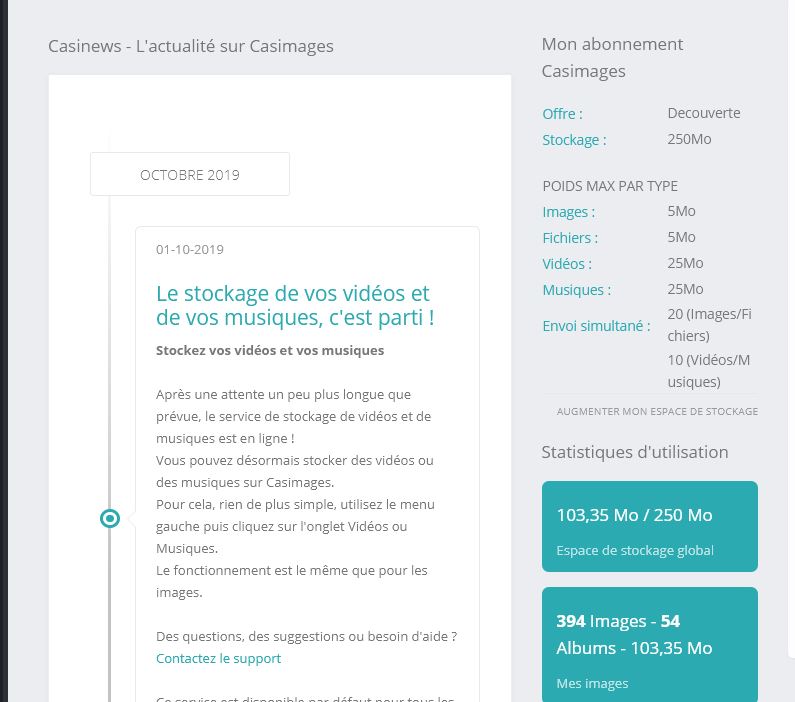Viewport: 795px width, 702px height.
Task: Click the article date 01-10-2019
Action: pos(190,249)
